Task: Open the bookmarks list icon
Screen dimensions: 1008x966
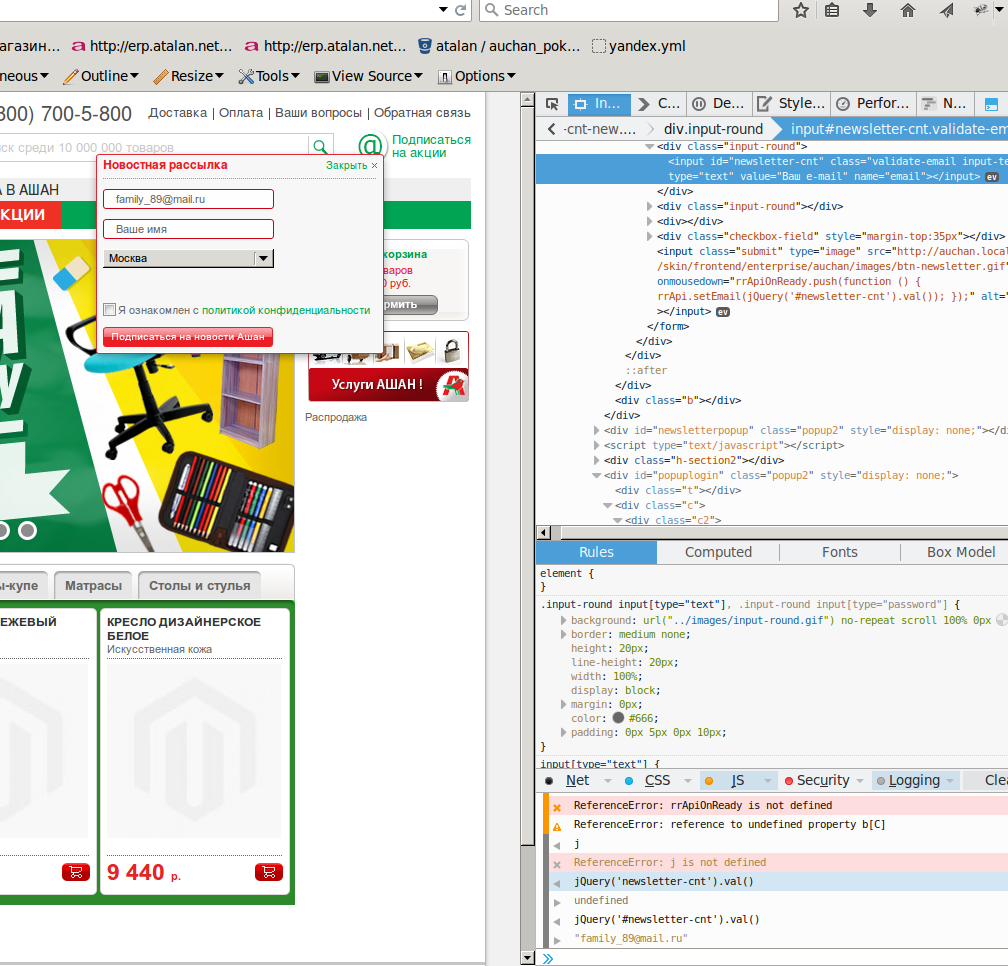Action: (832, 10)
